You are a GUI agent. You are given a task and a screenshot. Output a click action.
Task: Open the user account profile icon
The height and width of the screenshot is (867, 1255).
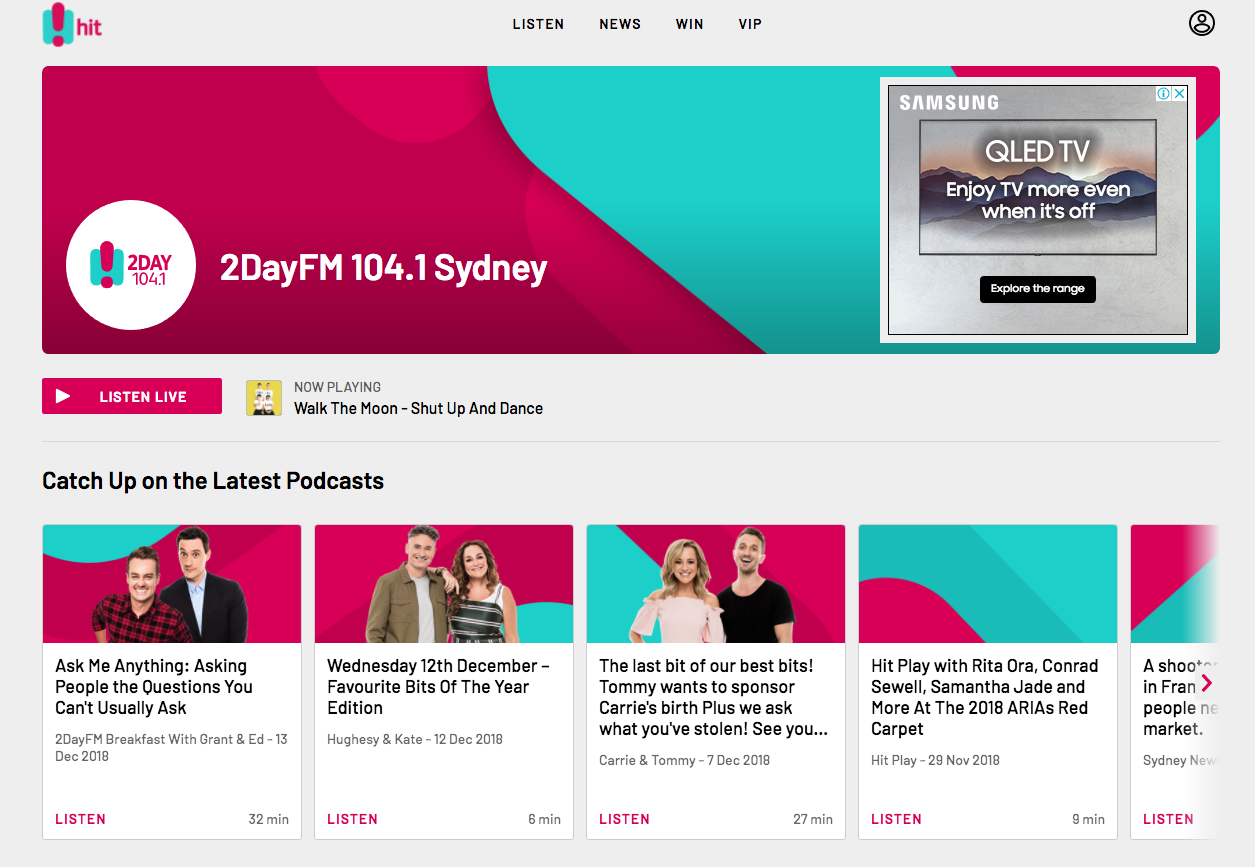(1202, 23)
